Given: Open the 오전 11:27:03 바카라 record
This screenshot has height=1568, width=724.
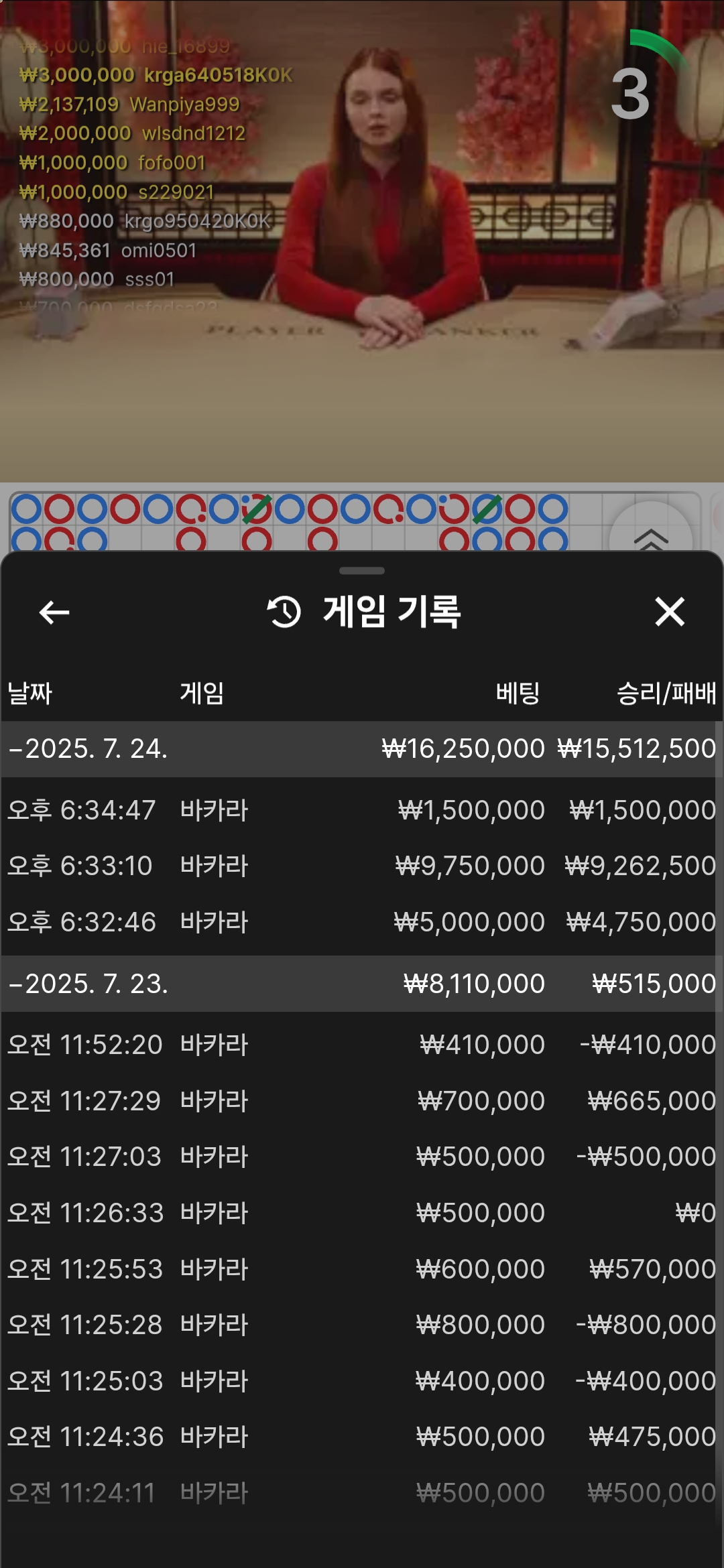Looking at the screenshot, I should pyautogui.click(x=362, y=1157).
